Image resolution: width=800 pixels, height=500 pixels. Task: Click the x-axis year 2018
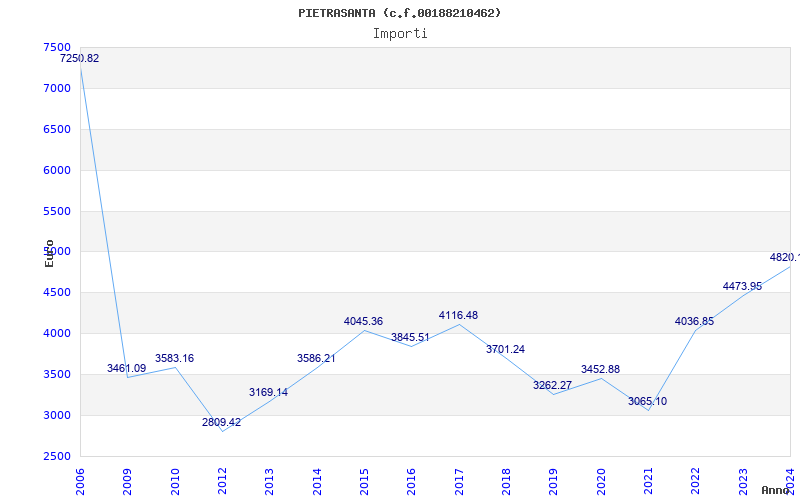tap(506, 482)
